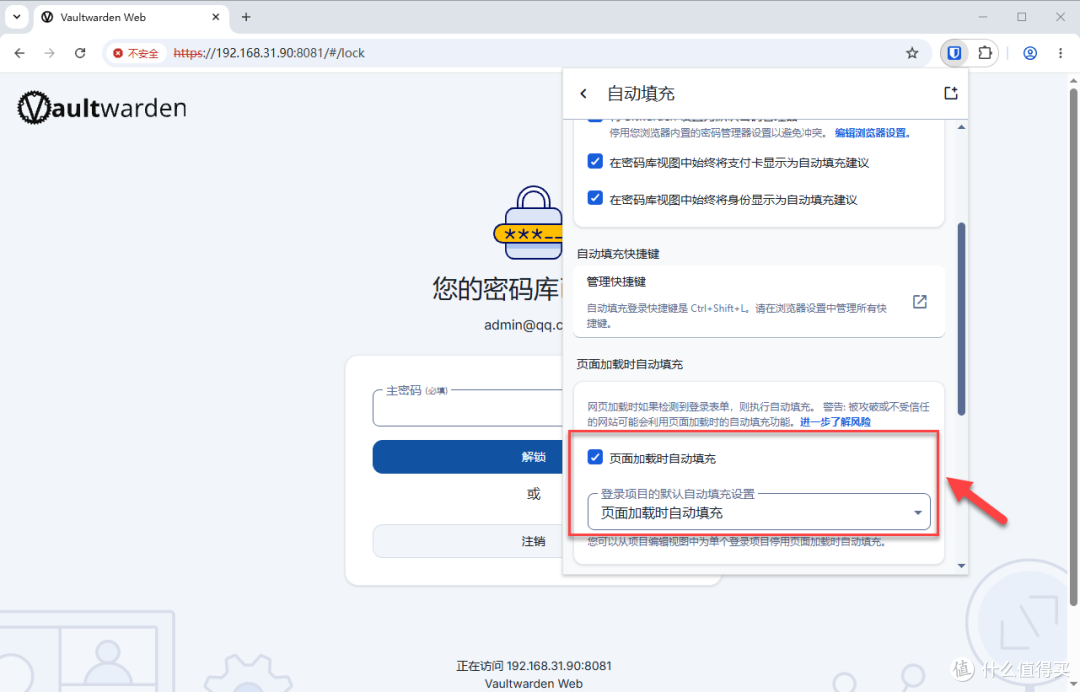Click the 编辑浏览器设置 link
This screenshot has height=692, width=1080.
tap(873, 133)
